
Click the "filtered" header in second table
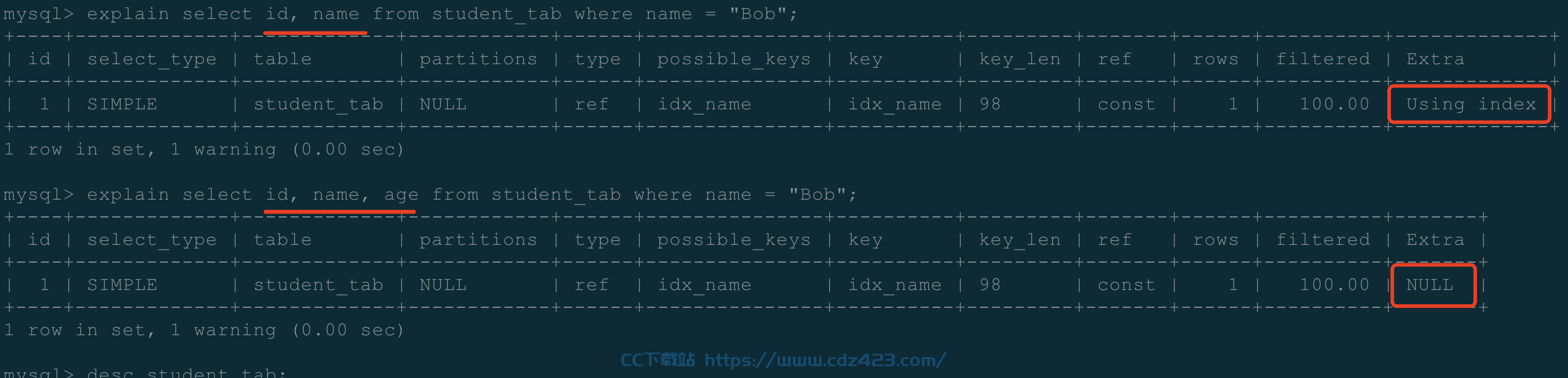click(1323, 240)
